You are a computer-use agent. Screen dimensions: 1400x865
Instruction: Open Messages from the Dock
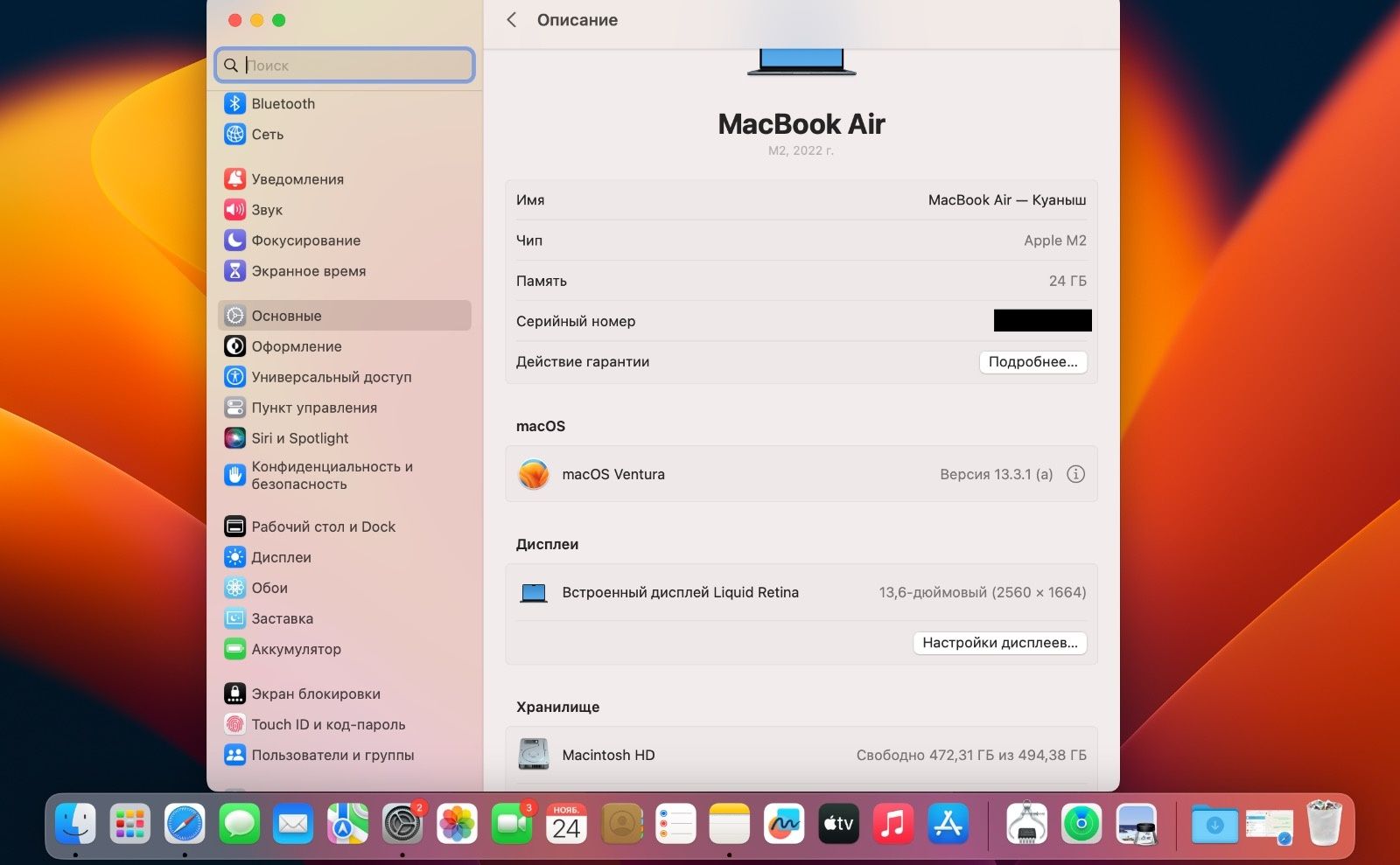239,823
